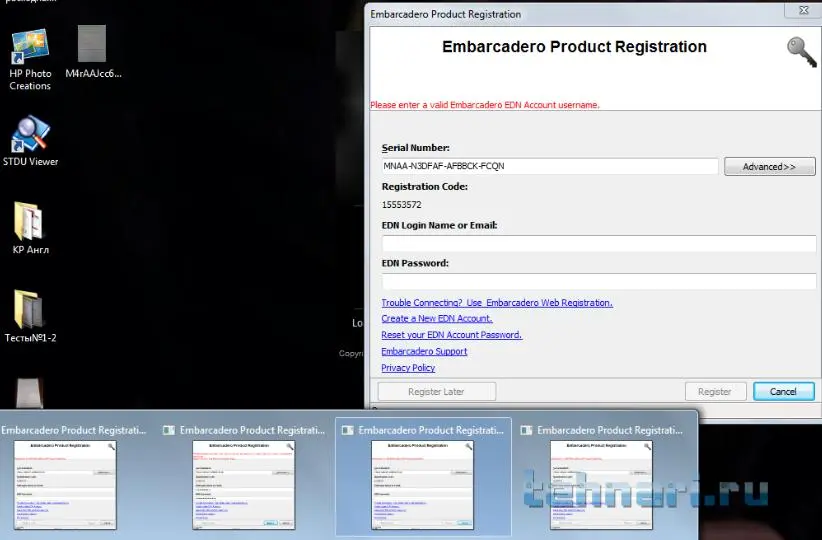Select the M4rAAJcc6... desktop file icon

point(93,51)
